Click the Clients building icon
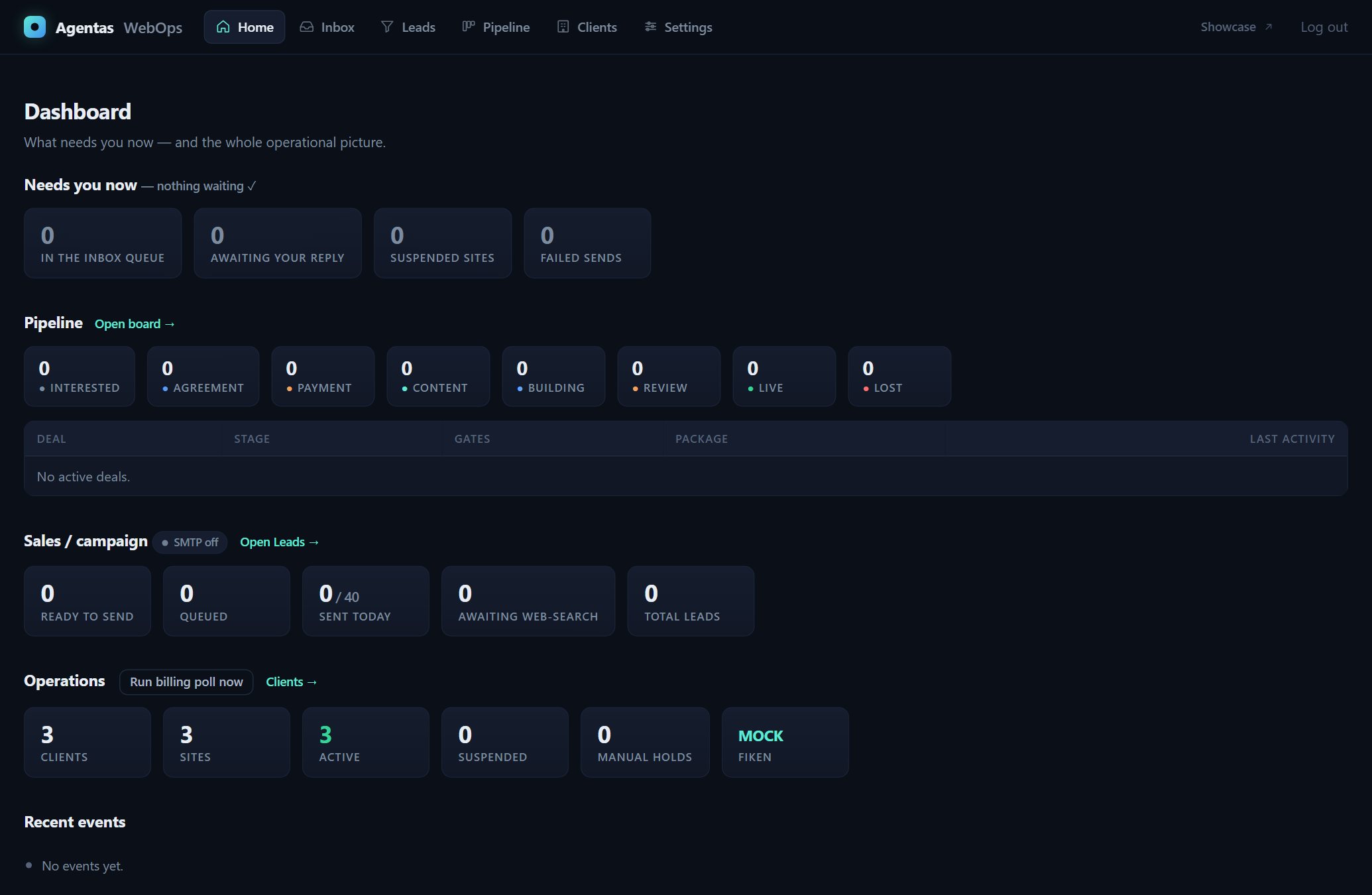This screenshot has height=895, width=1372. coord(563,27)
